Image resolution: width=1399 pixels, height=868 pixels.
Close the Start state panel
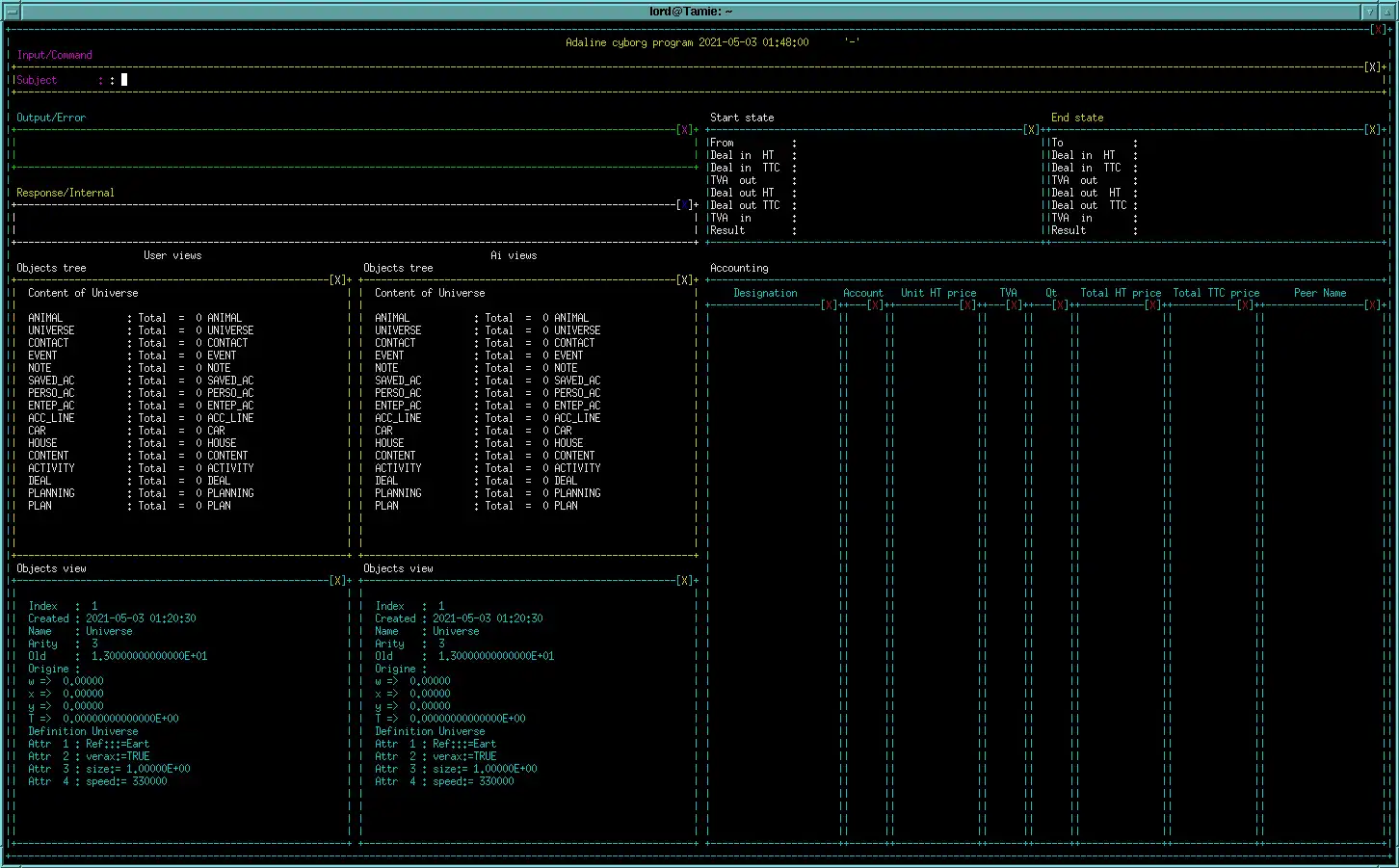(1031, 130)
